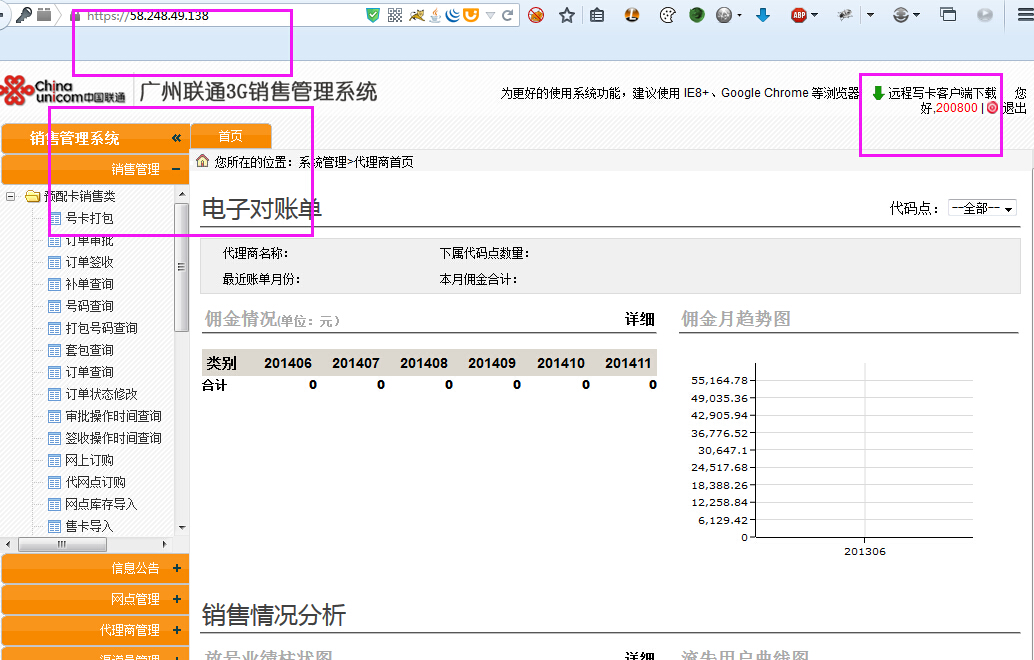Click the Adblock Plus ABP icon
Viewport: 1034px width, 660px height.
(799, 15)
